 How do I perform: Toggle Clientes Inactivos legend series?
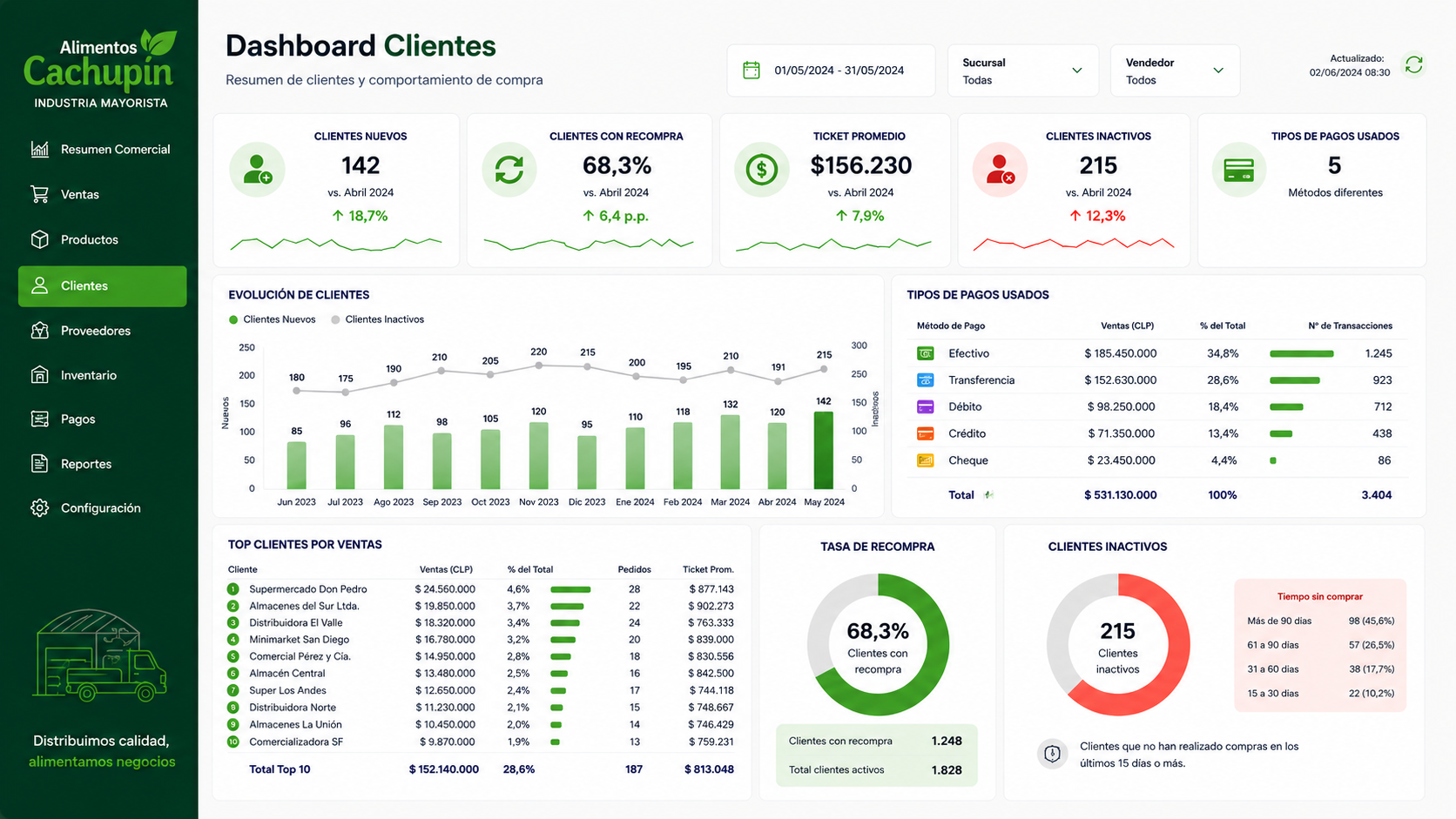tap(377, 319)
